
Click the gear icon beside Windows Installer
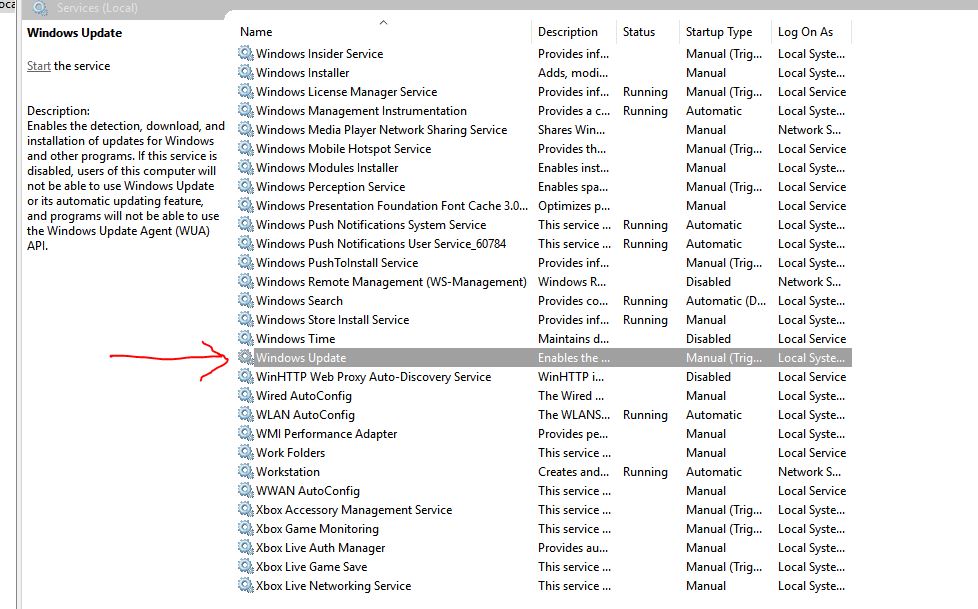click(246, 72)
